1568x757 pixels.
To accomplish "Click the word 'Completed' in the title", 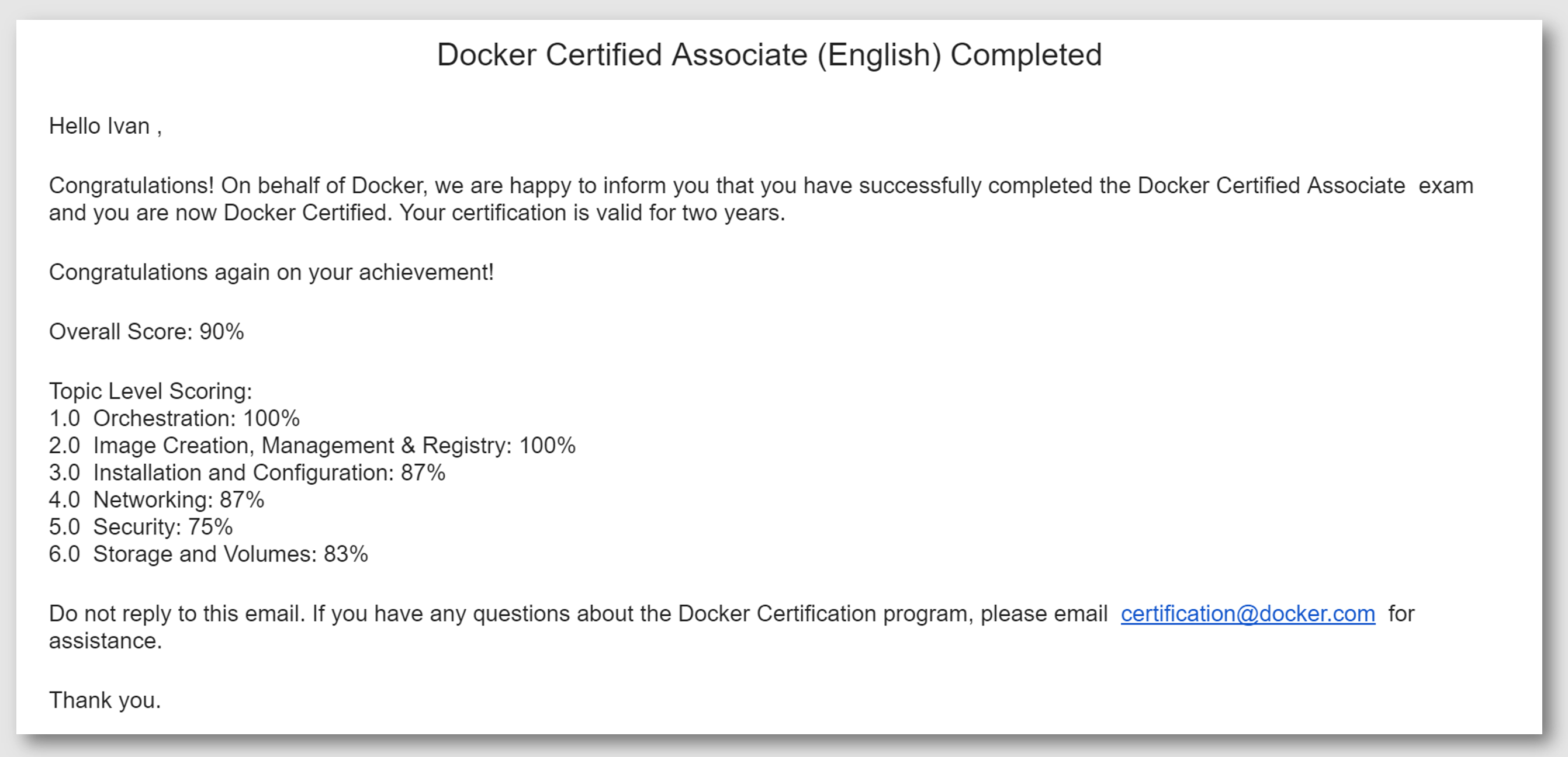I will coord(1026,55).
